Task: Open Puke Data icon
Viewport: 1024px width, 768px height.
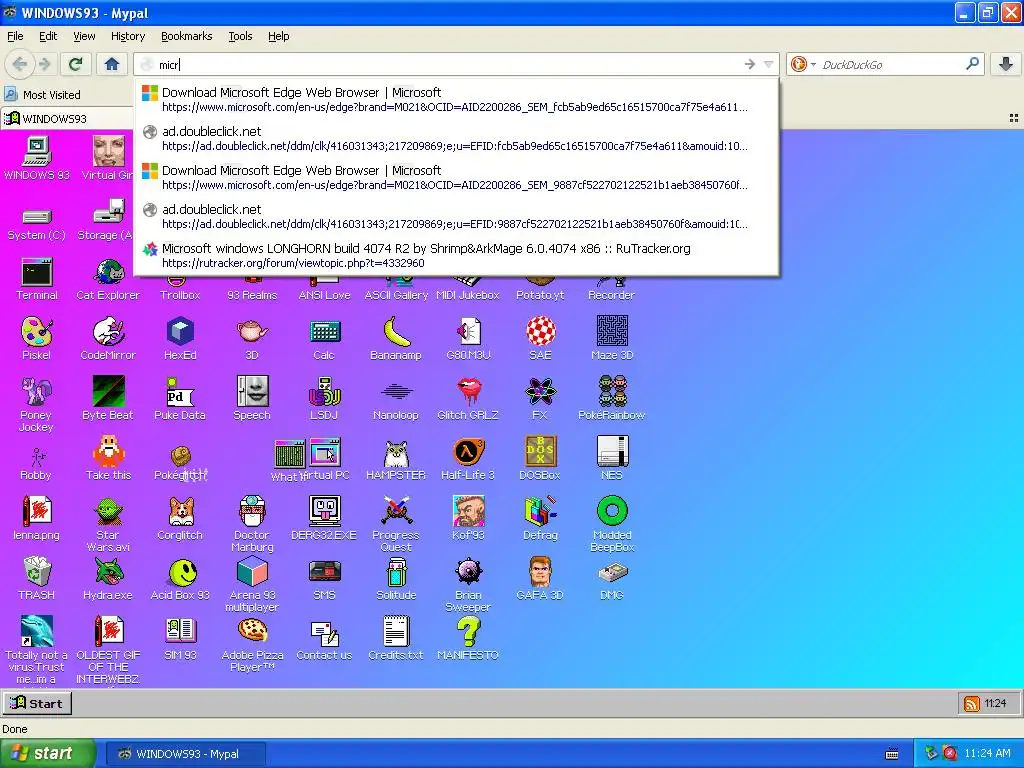Action: [180, 398]
